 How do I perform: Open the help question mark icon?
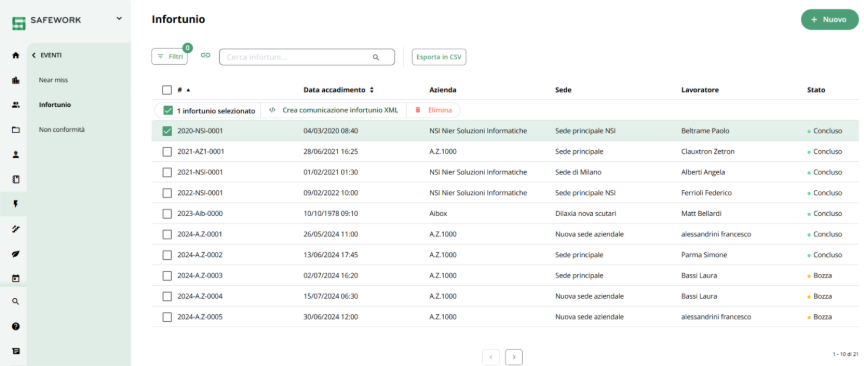(x=15, y=326)
